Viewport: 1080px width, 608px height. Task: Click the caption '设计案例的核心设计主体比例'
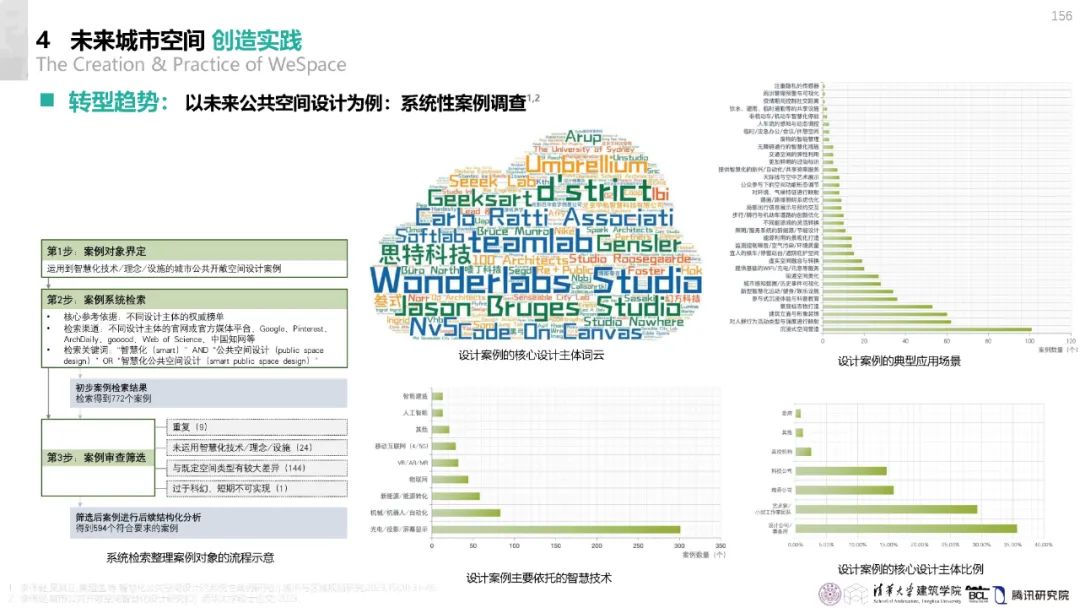click(910, 569)
